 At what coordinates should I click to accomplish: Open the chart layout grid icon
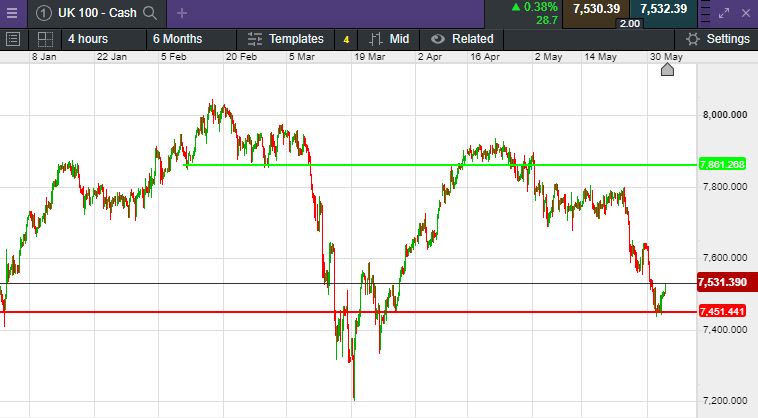45,39
